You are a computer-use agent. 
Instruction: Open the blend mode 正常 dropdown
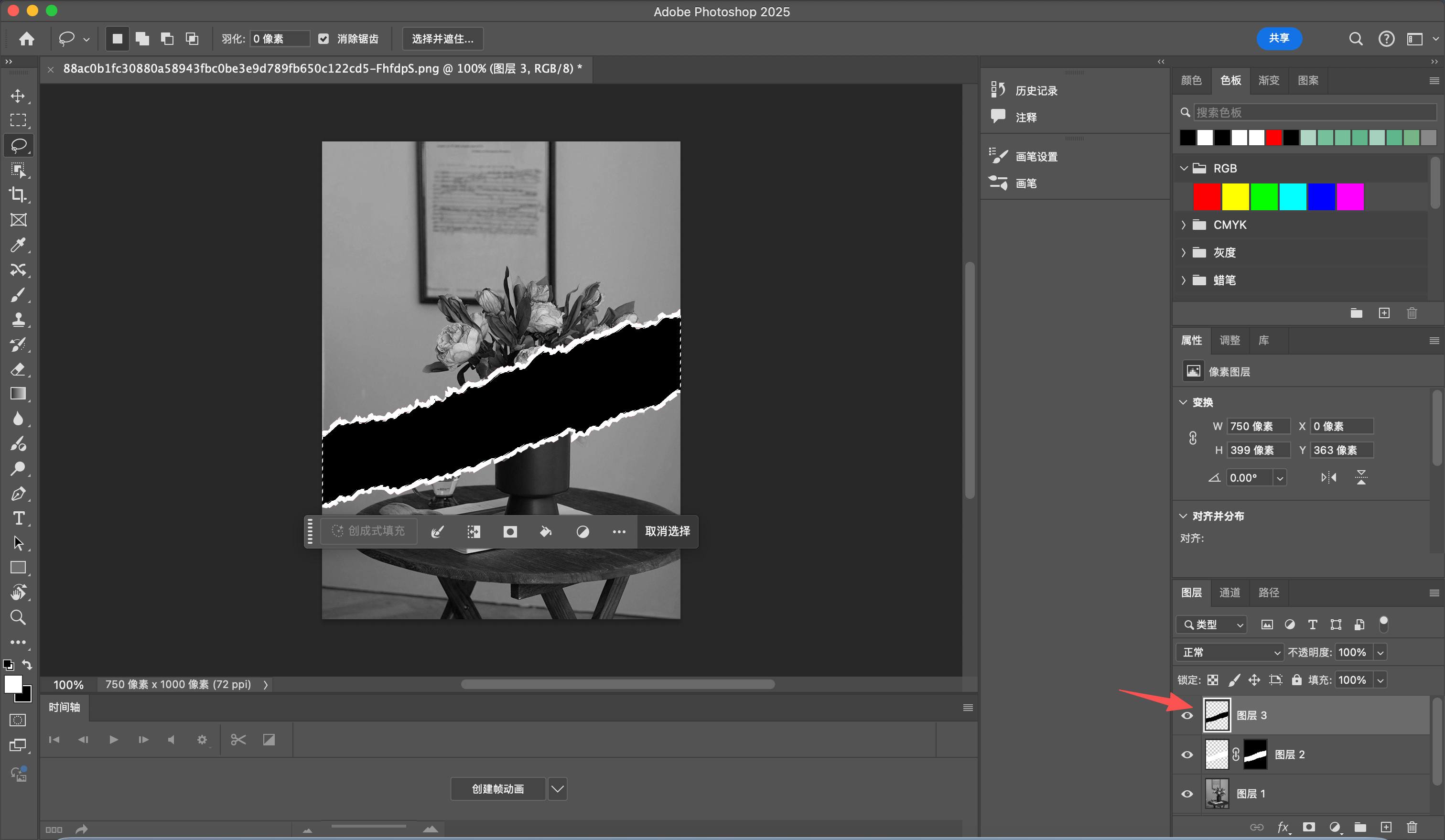pyautogui.click(x=1229, y=653)
